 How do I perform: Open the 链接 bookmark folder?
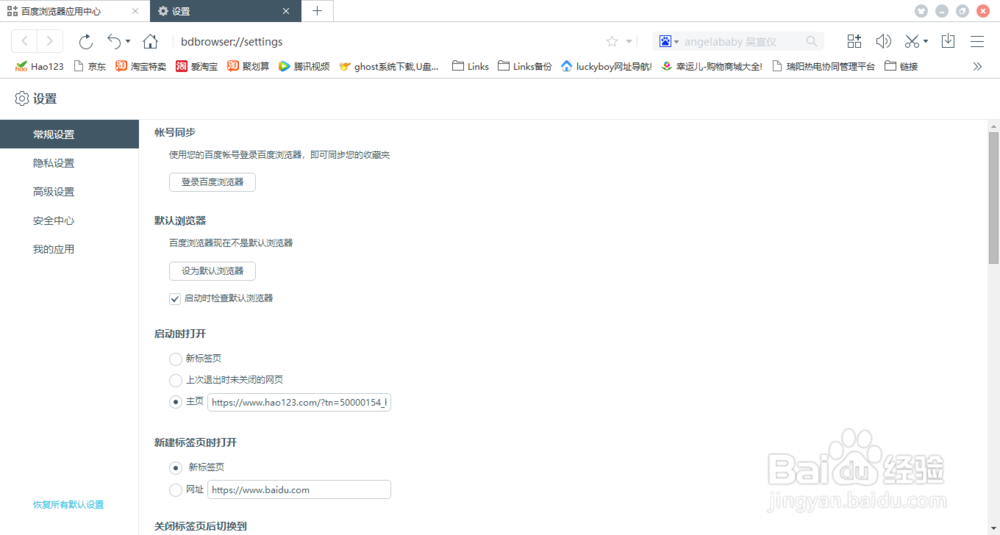(901, 66)
